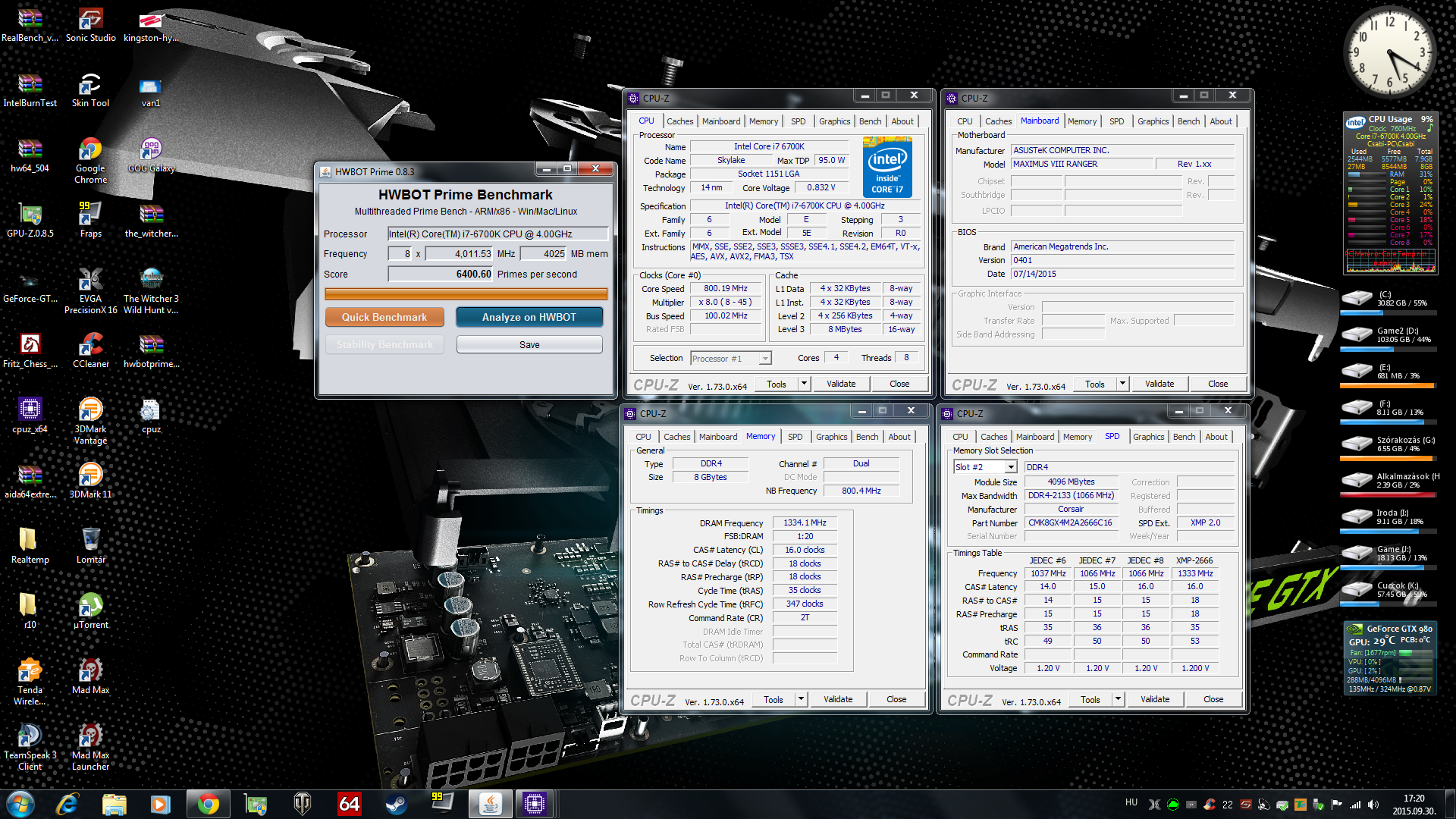
Task: Click Close in the Mainboard CPU-Z window
Action: pyautogui.click(x=1218, y=384)
